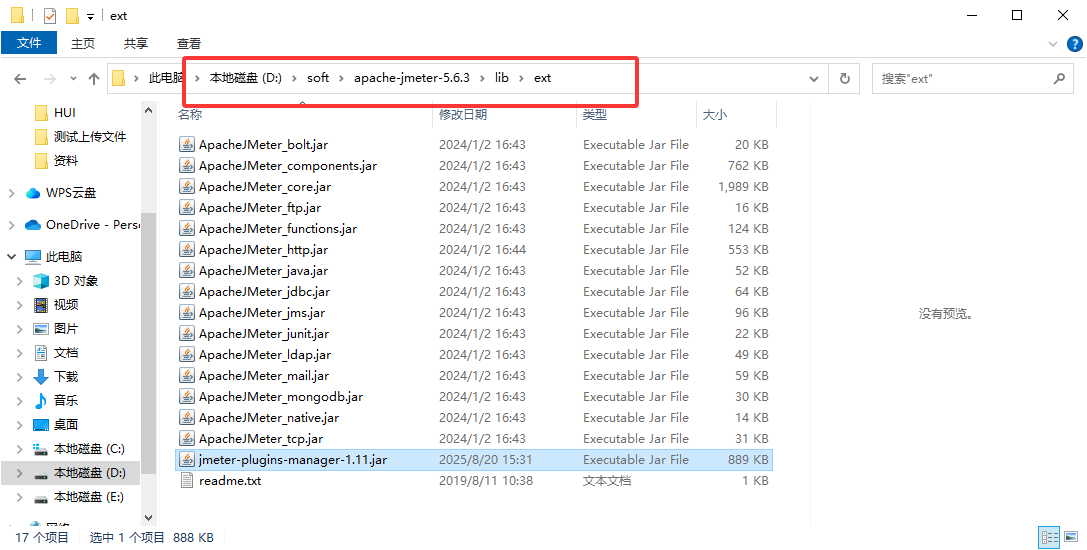Expand the WPS云盘 tree node
Screen dimensions: 1087x550
[x=11, y=193]
